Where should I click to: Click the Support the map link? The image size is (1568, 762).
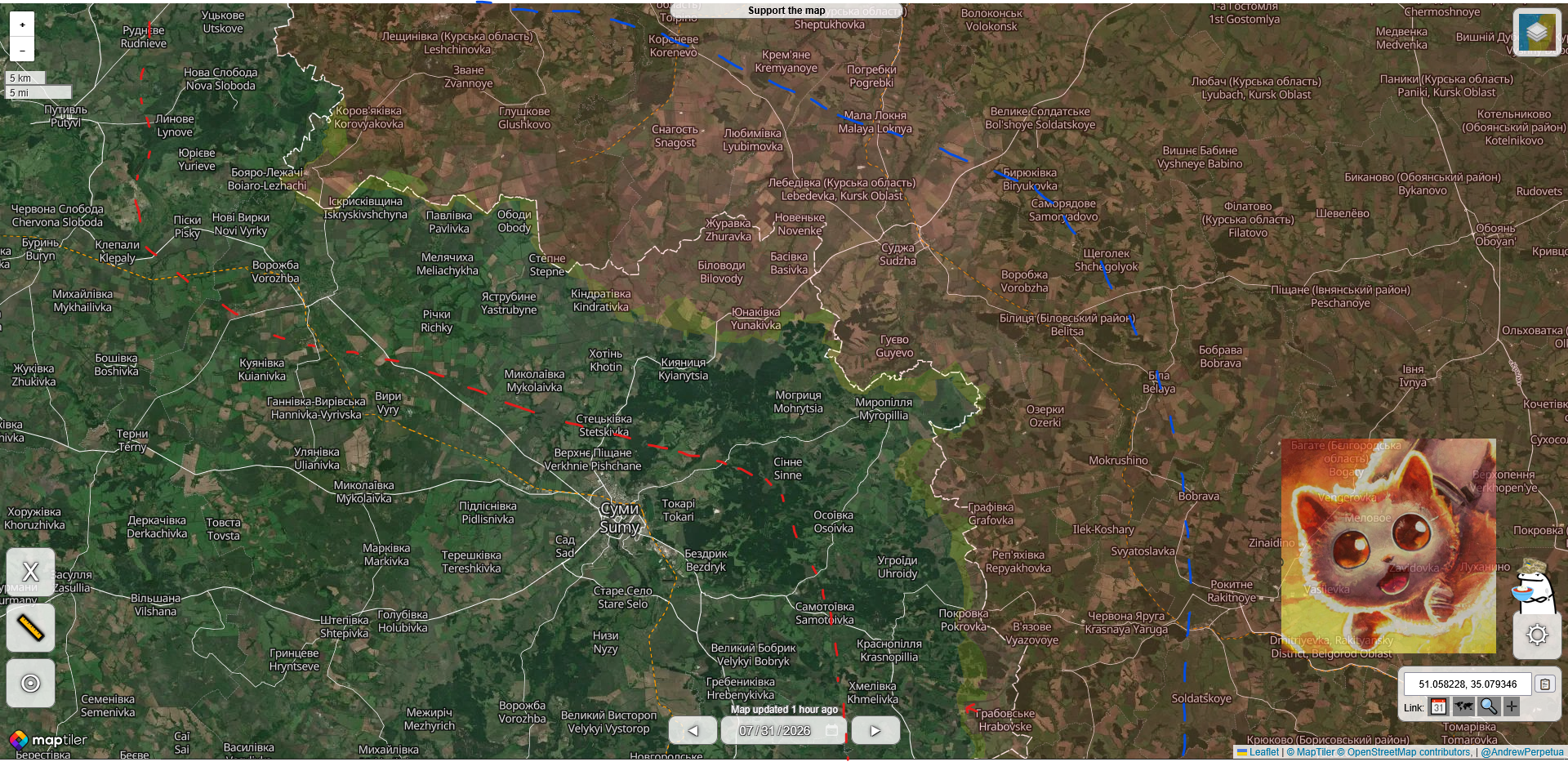tap(786, 11)
